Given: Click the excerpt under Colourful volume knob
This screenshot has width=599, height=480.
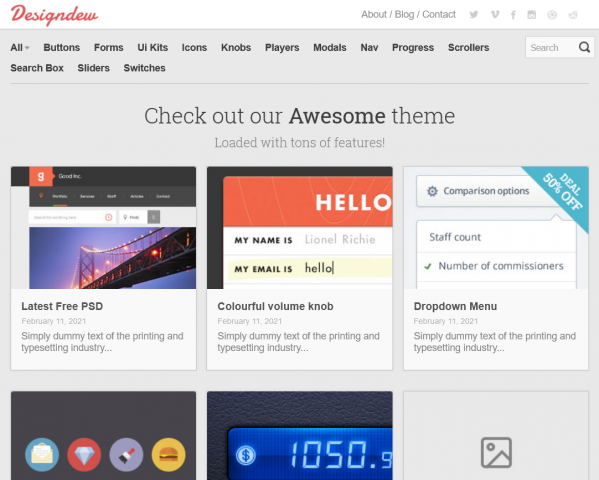Looking at the screenshot, I should [298, 342].
